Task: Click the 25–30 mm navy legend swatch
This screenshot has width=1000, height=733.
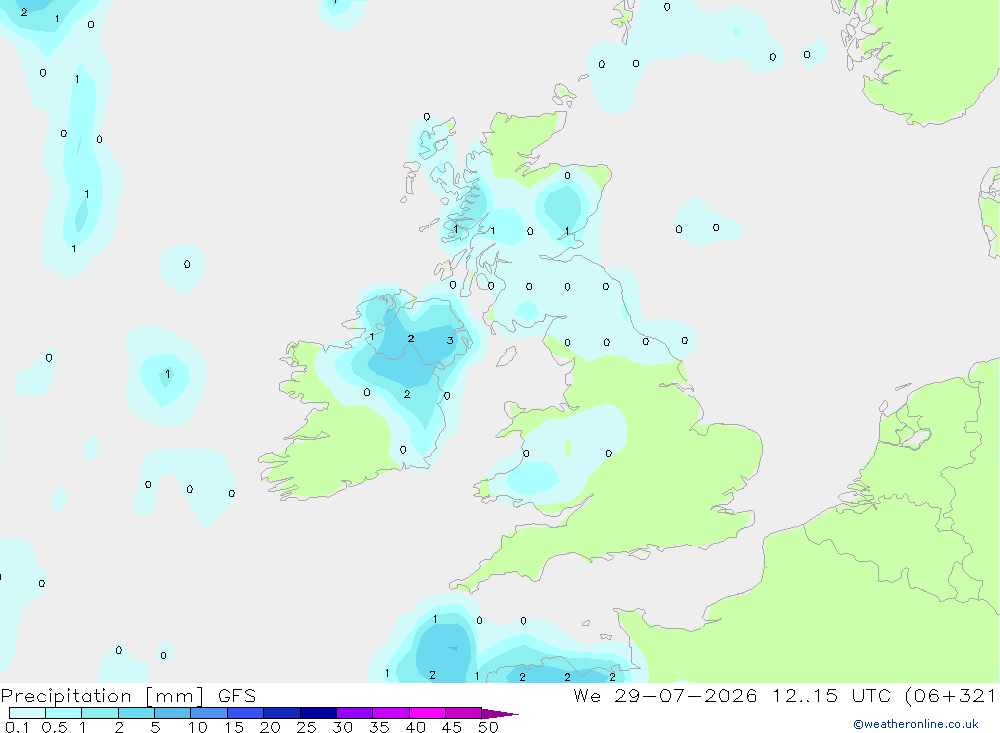Action: [318, 713]
